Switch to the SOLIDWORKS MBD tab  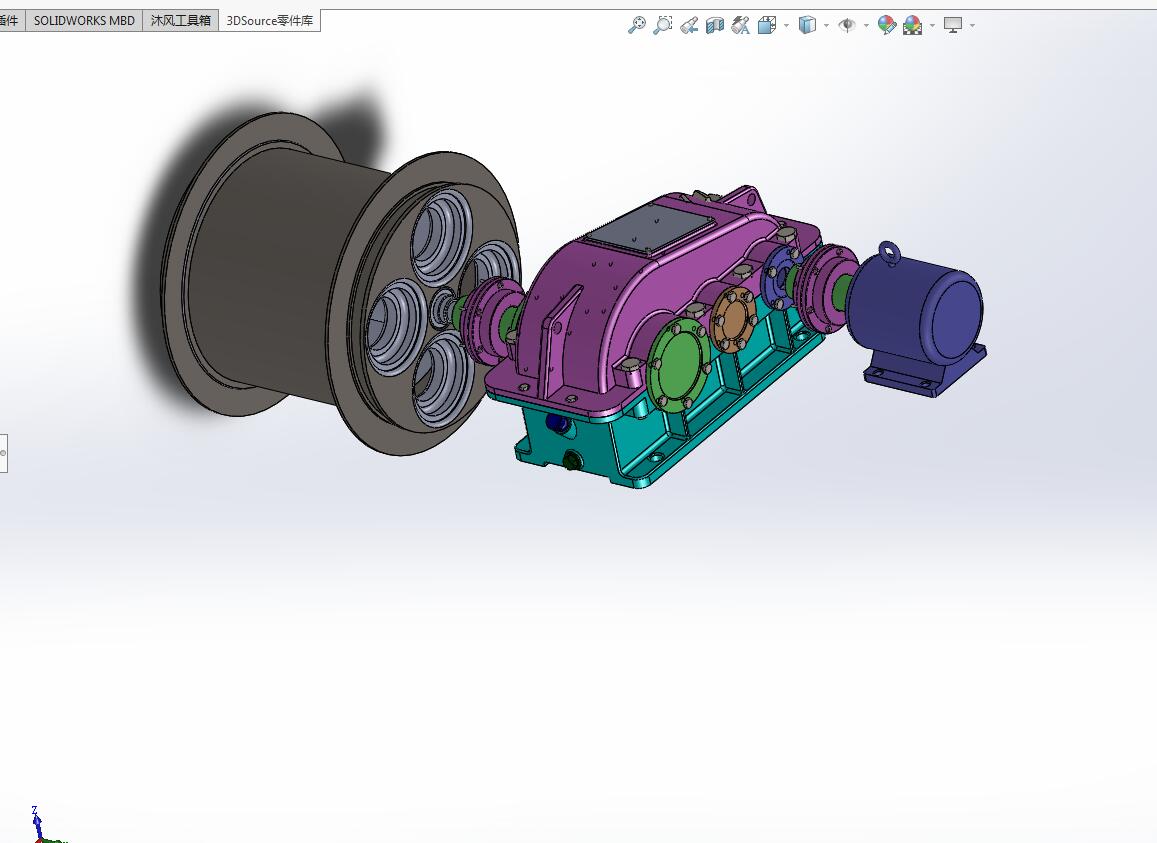83,19
